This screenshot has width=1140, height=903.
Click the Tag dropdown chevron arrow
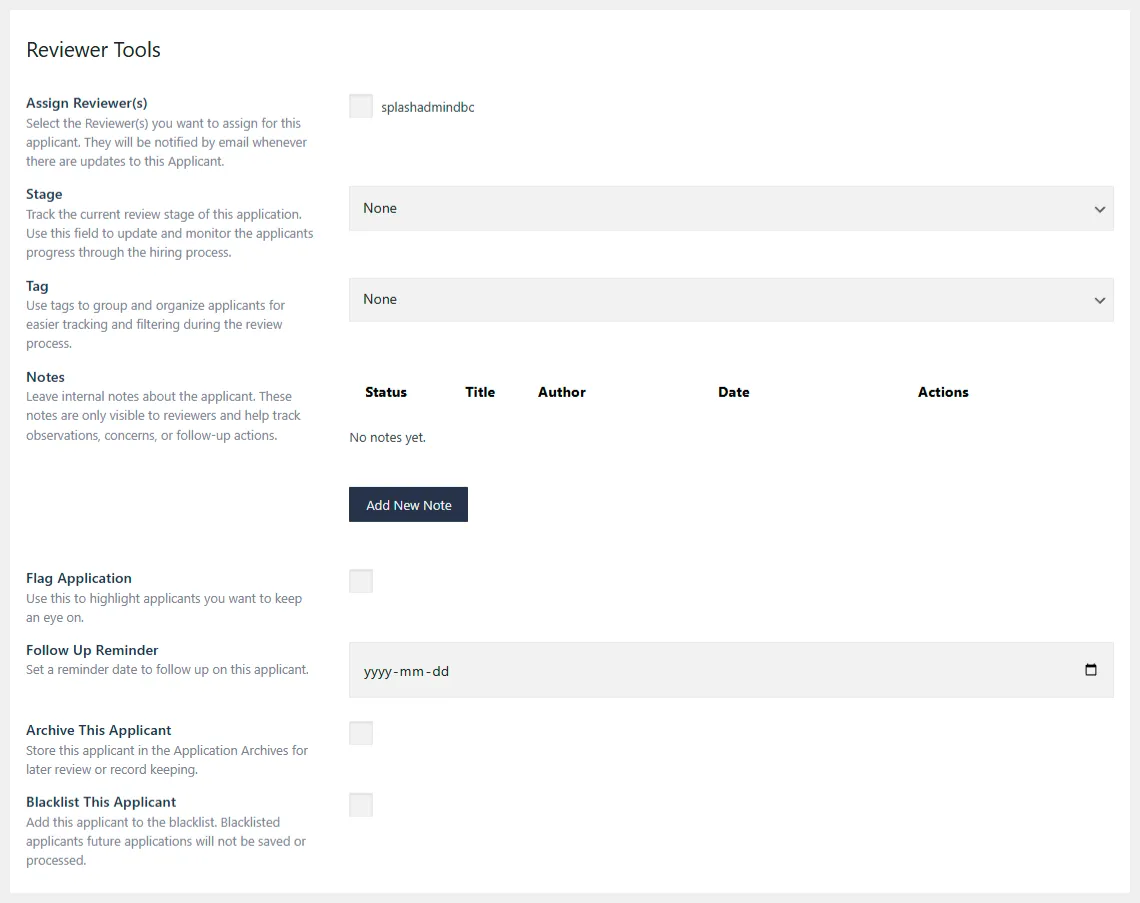1100,299
